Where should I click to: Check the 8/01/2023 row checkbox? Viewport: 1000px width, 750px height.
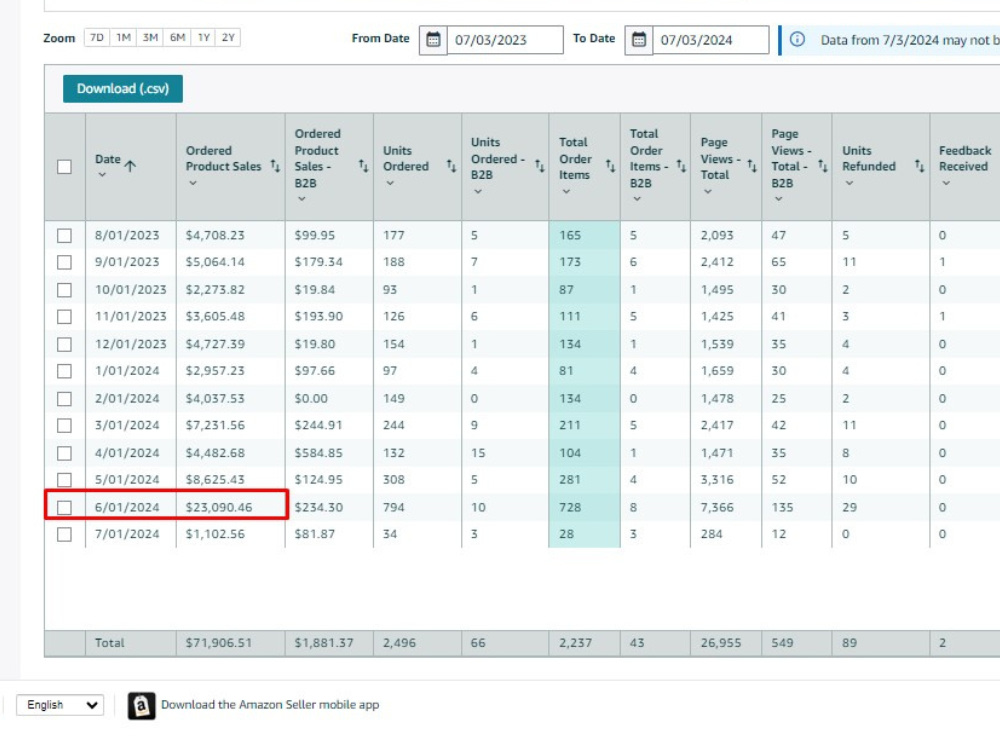pos(64,235)
